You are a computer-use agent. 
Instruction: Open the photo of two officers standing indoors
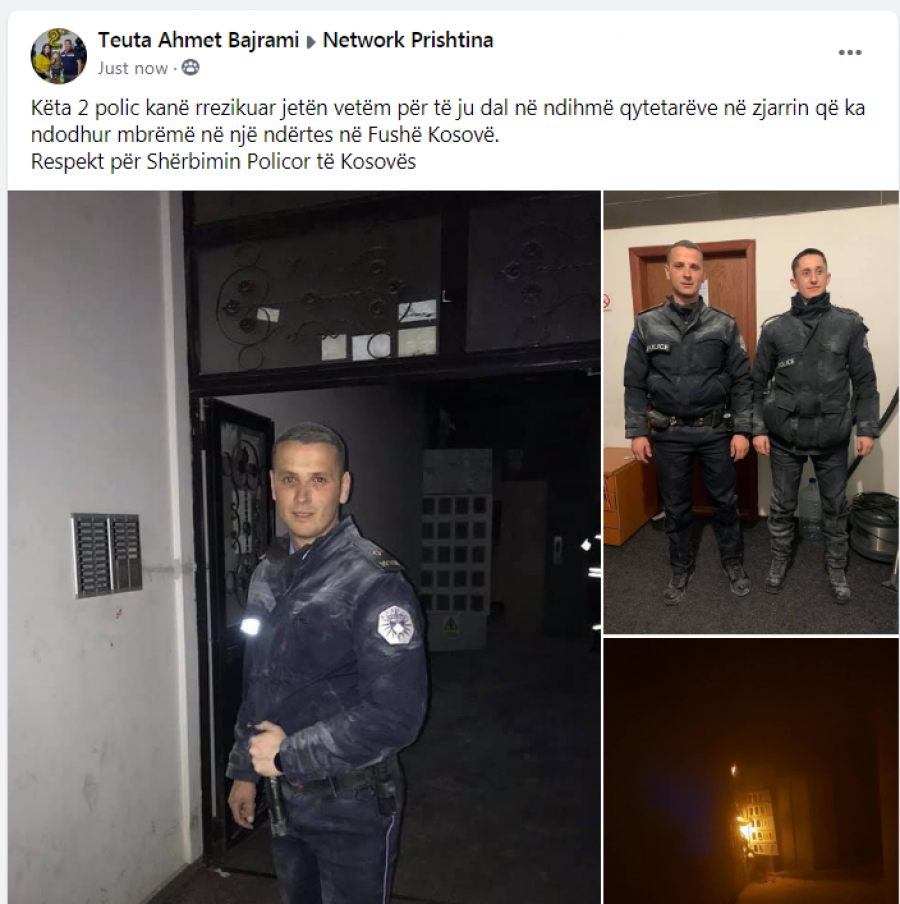pos(751,412)
